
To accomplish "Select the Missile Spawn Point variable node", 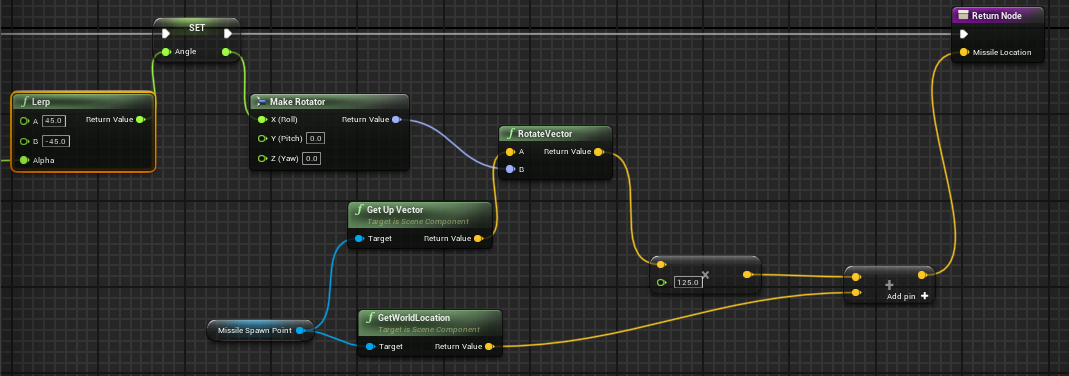I will coord(260,330).
